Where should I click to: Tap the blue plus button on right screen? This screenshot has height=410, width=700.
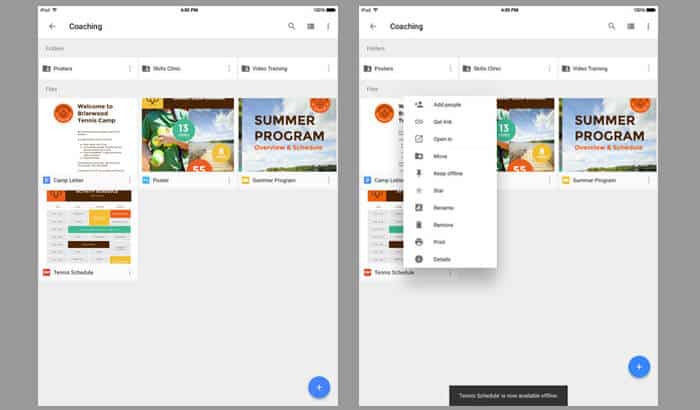[x=639, y=367]
